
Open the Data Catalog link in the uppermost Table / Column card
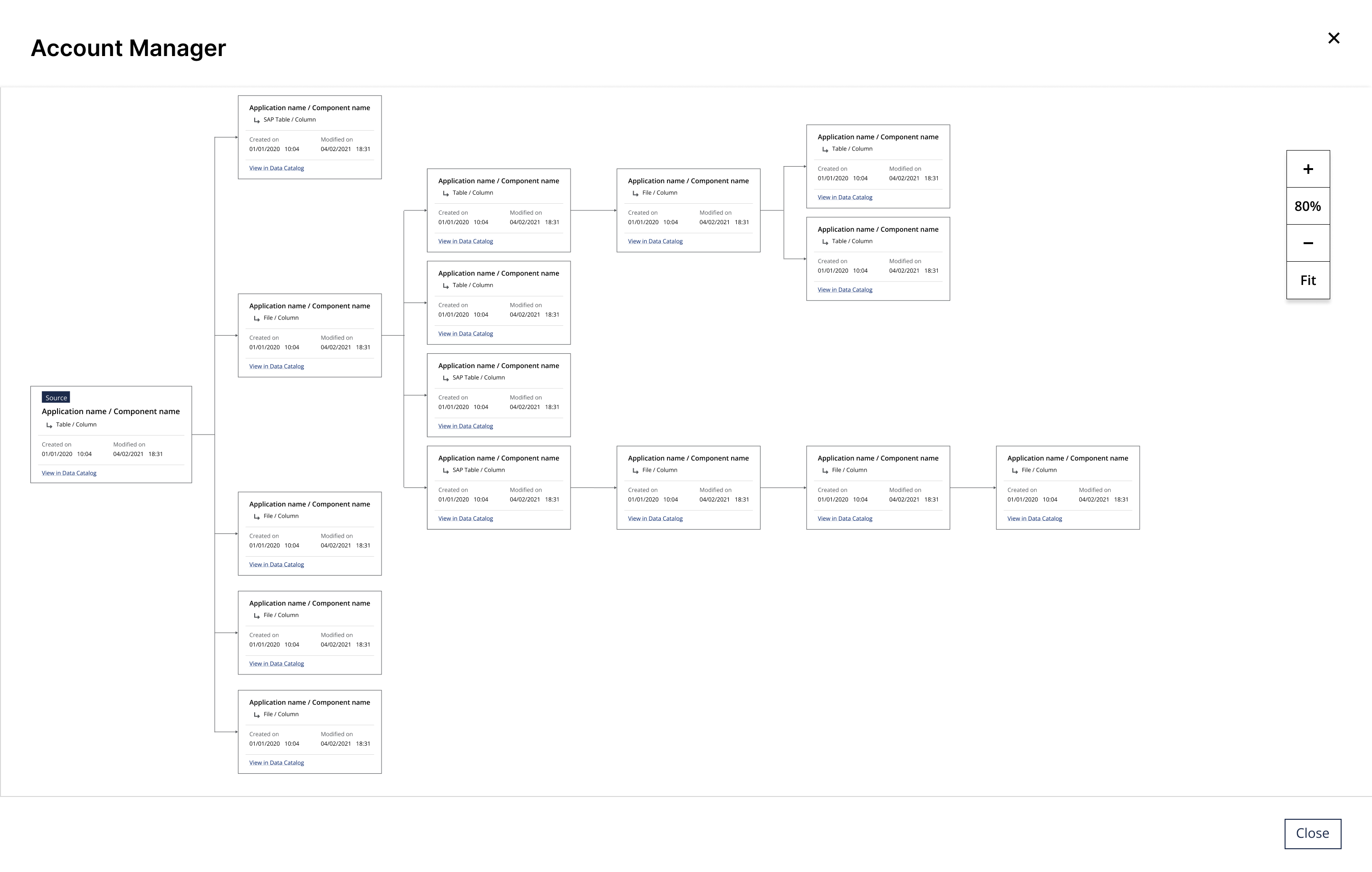pyautogui.click(x=845, y=197)
